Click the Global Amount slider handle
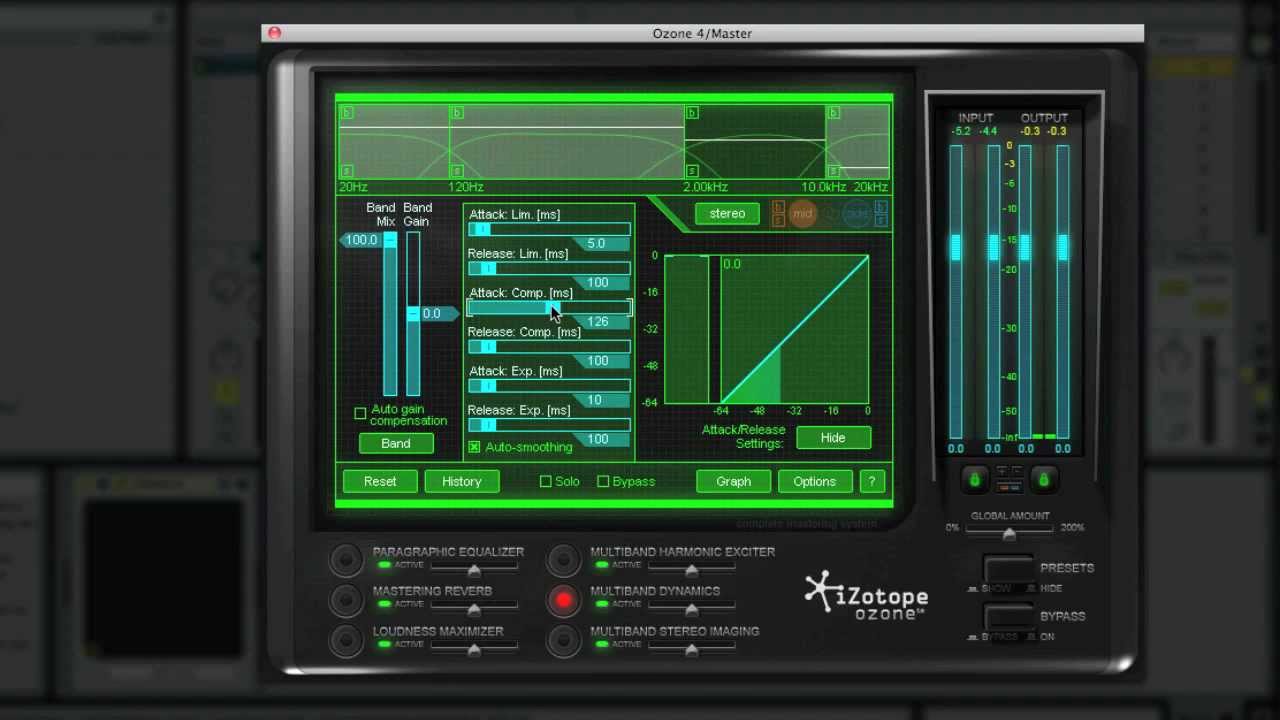The height and width of the screenshot is (720, 1280). tap(1009, 534)
